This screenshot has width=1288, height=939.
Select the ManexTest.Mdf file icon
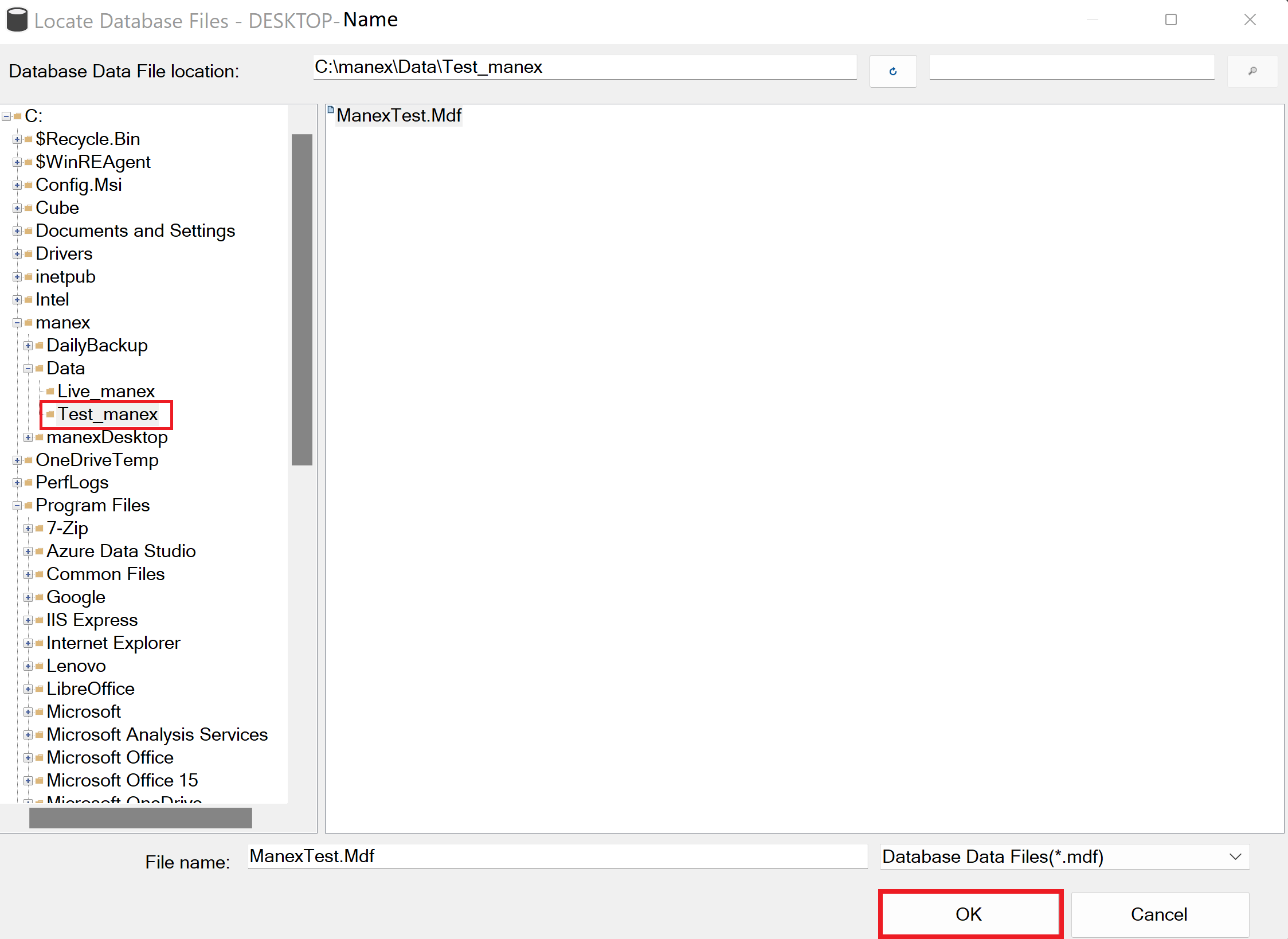tap(331, 110)
